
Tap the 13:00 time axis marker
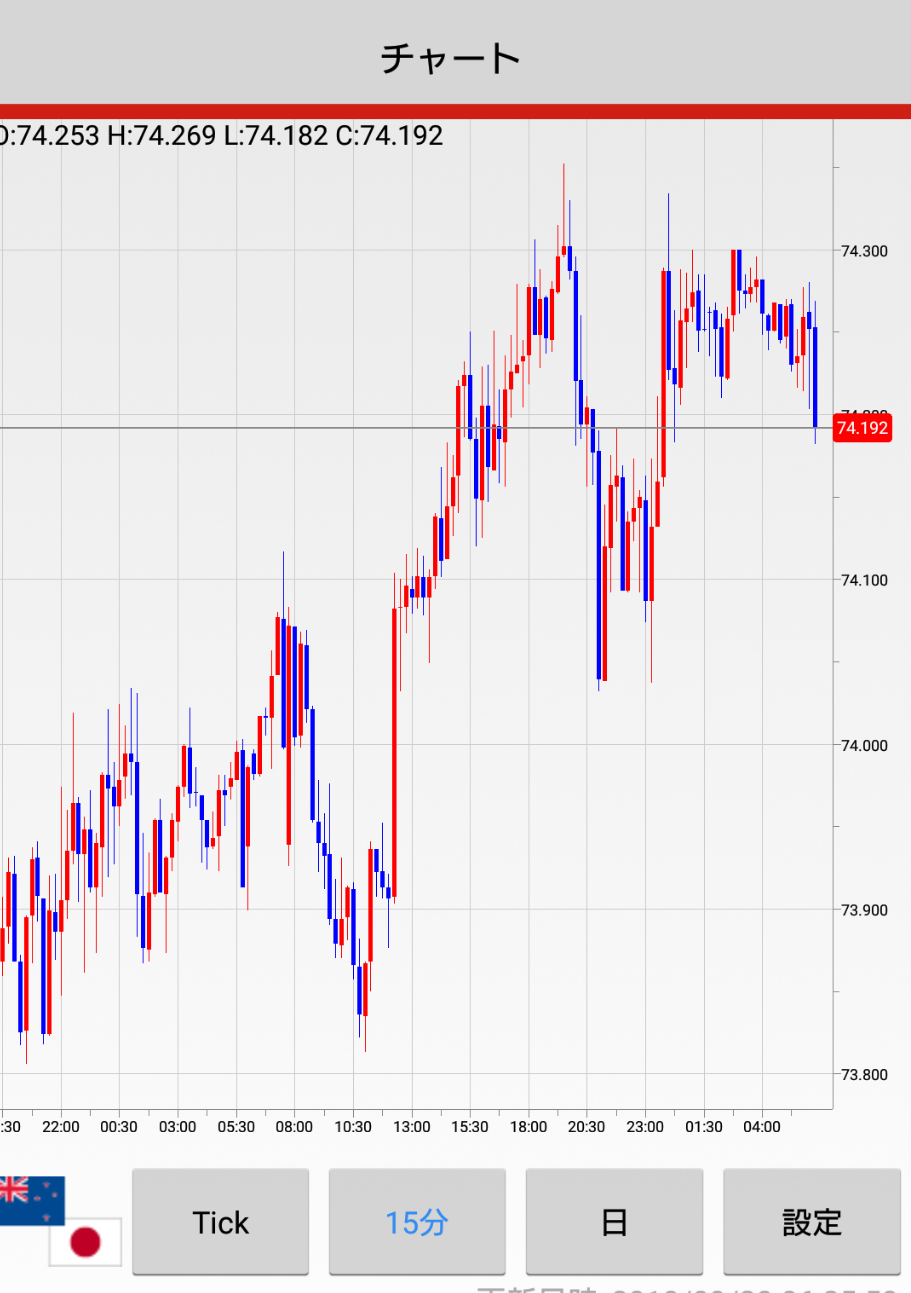click(x=411, y=1127)
